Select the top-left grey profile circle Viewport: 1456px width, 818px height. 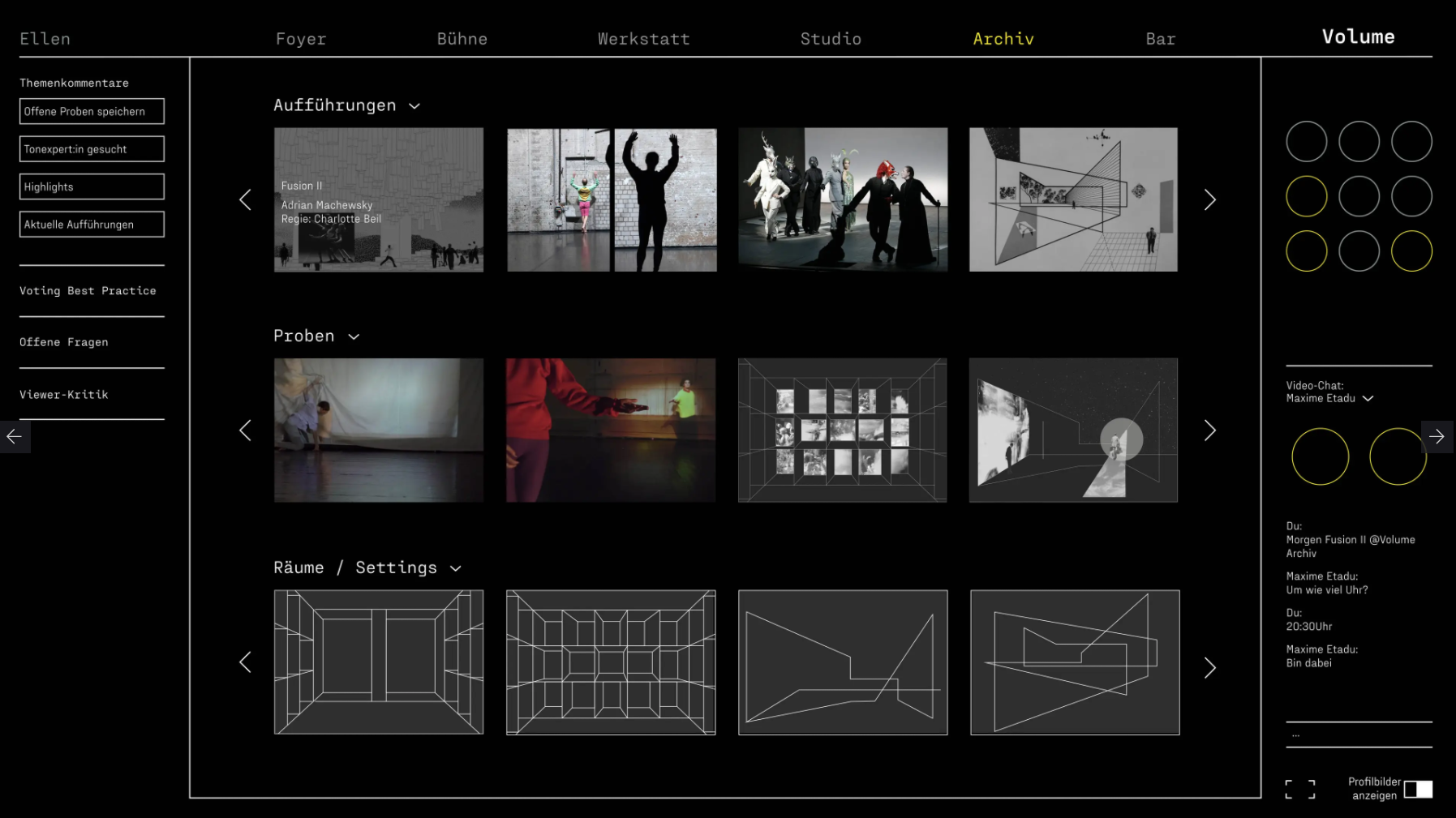click(1306, 142)
